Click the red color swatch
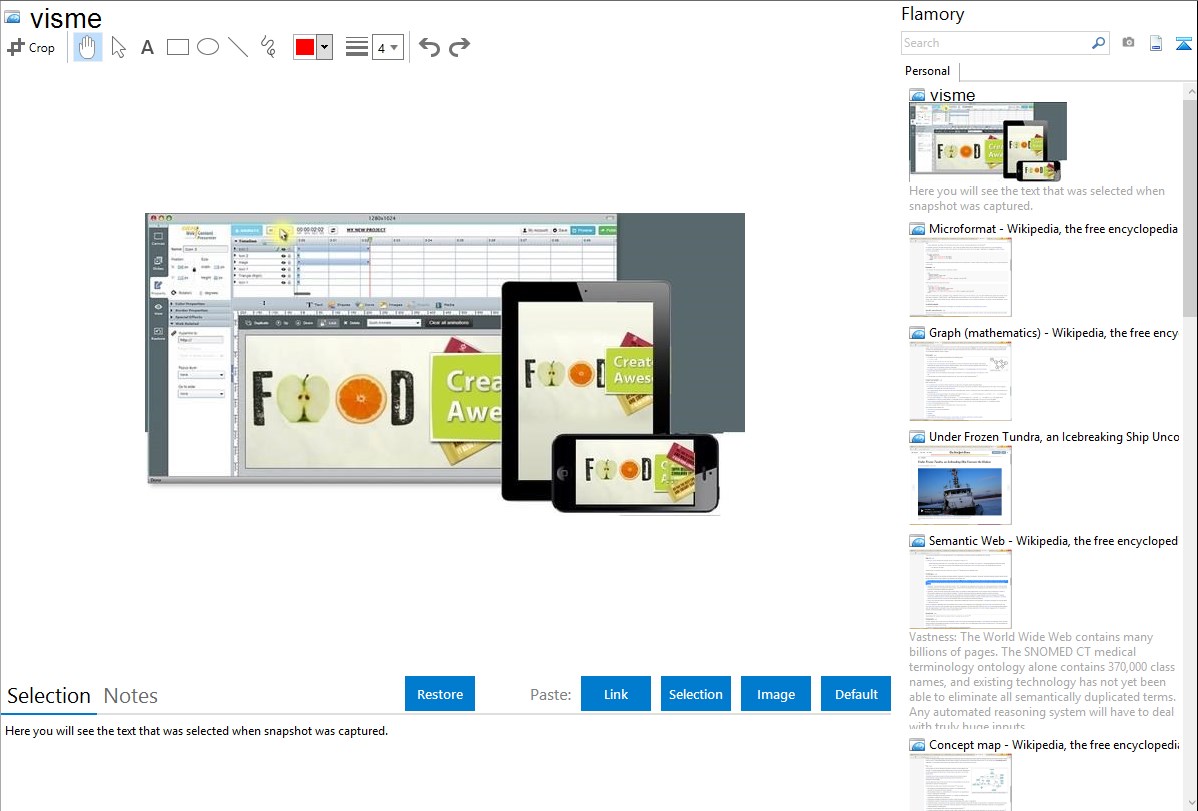 pyautogui.click(x=305, y=47)
